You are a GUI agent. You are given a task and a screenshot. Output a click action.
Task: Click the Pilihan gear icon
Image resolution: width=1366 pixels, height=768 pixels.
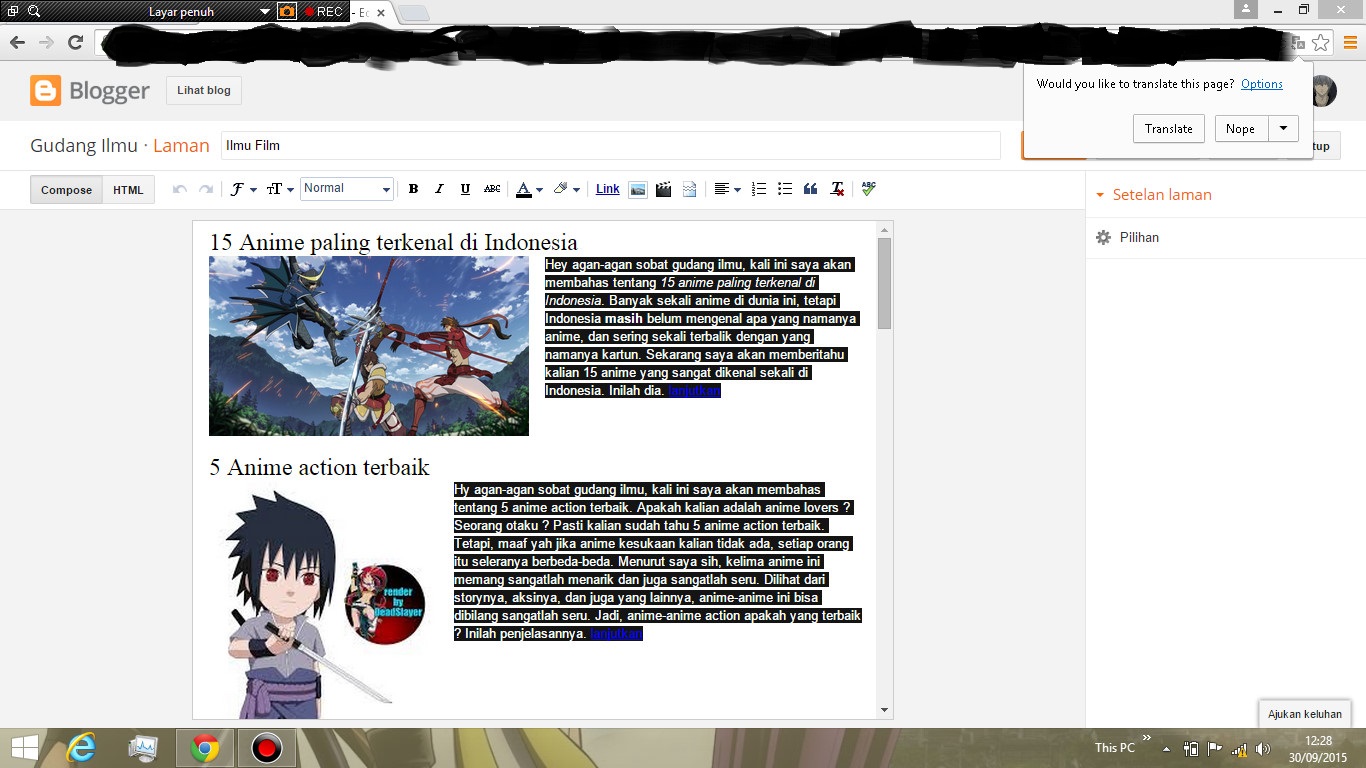click(1103, 238)
